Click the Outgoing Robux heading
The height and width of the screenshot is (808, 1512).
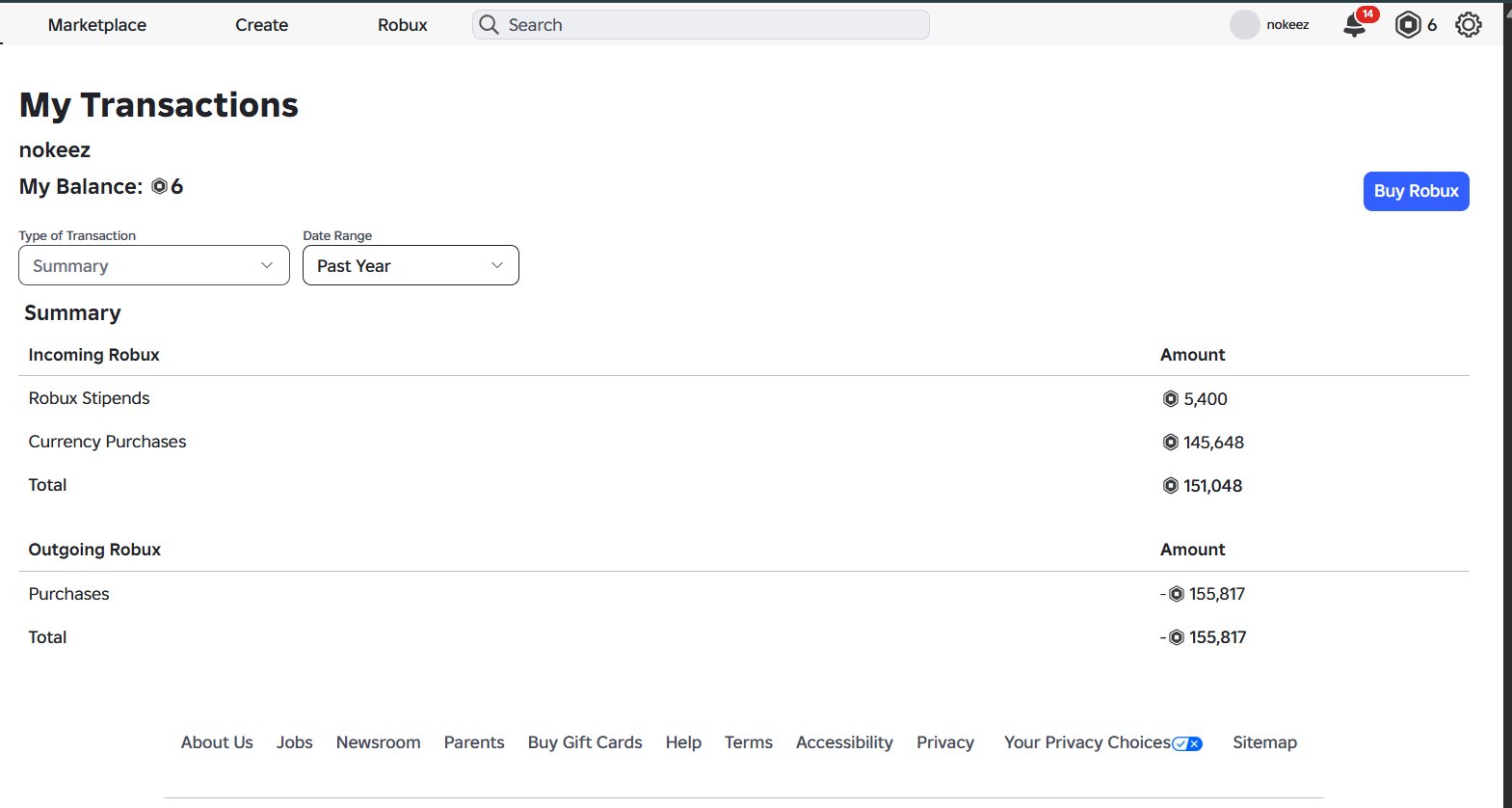coord(94,550)
